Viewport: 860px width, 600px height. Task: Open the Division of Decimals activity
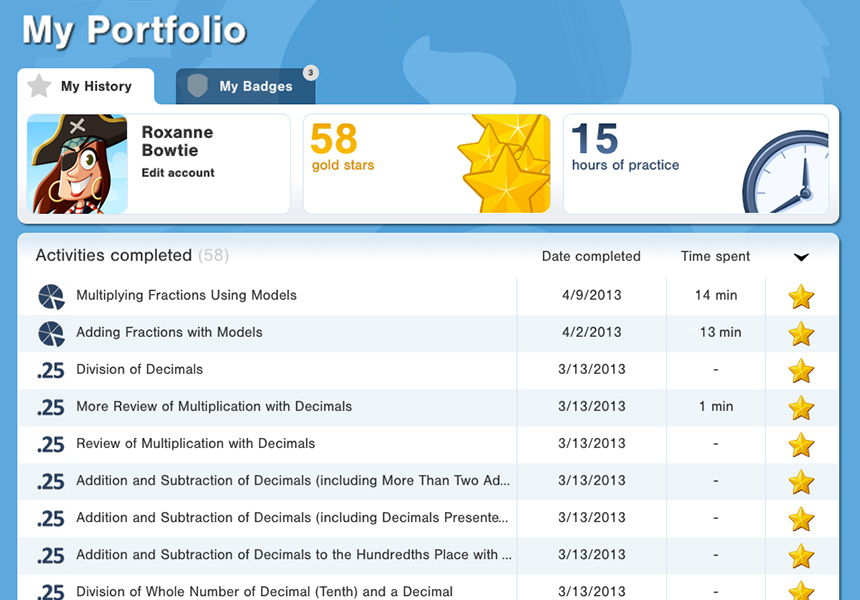click(x=139, y=369)
